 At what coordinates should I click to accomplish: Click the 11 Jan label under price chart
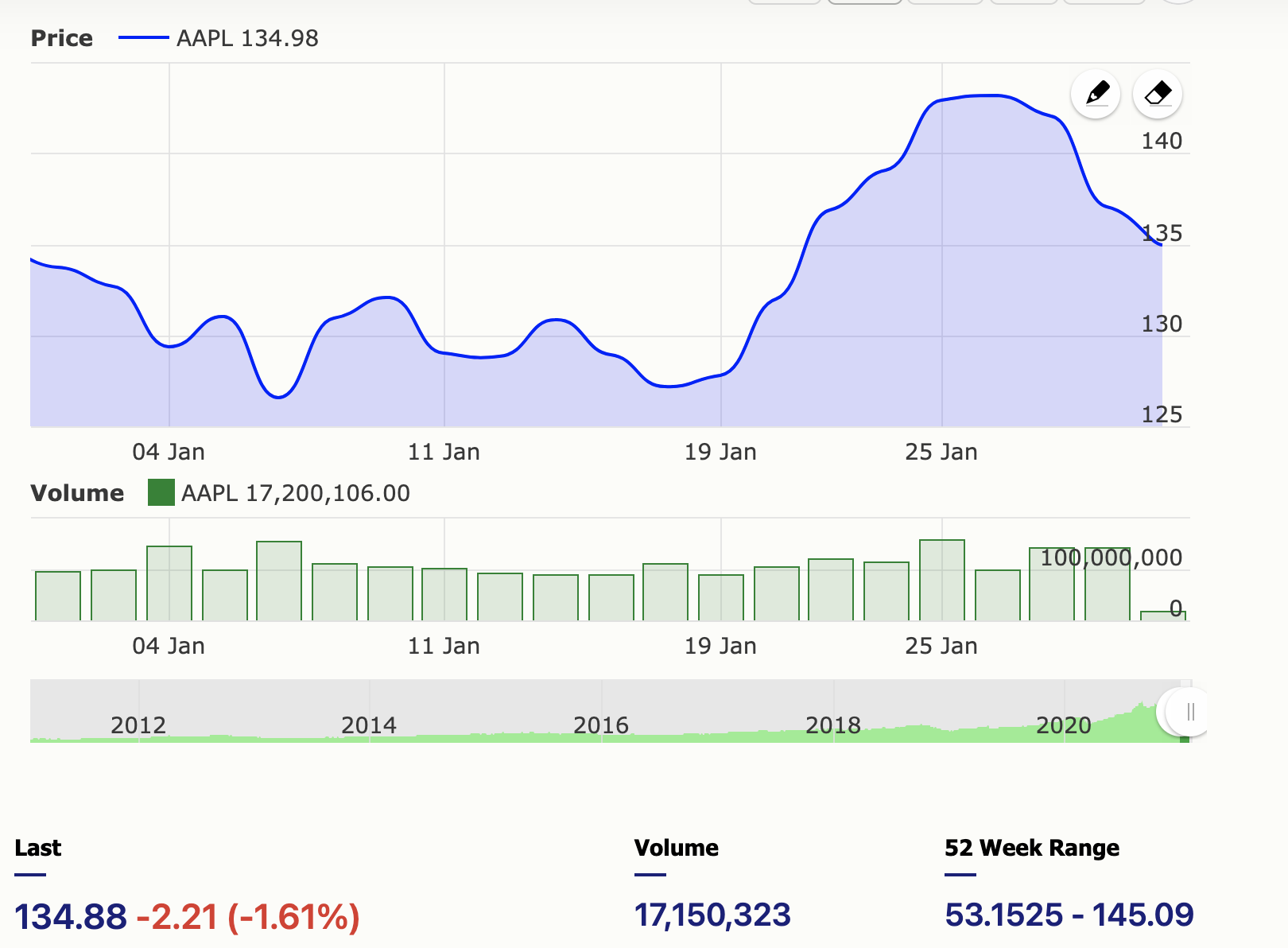tap(444, 452)
